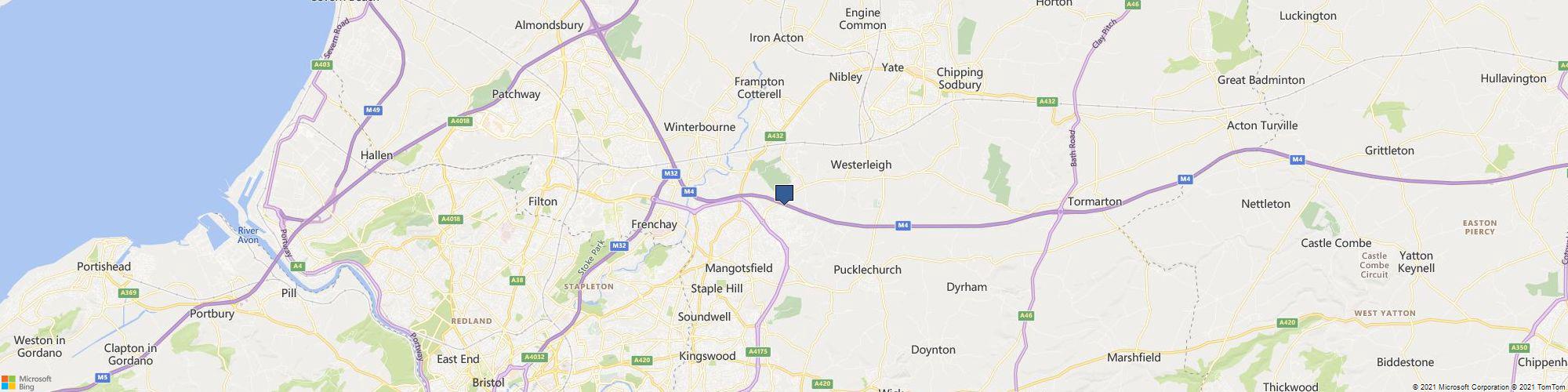
Task: Click the M49 road shield near Hallen
Action: (373, 111)
